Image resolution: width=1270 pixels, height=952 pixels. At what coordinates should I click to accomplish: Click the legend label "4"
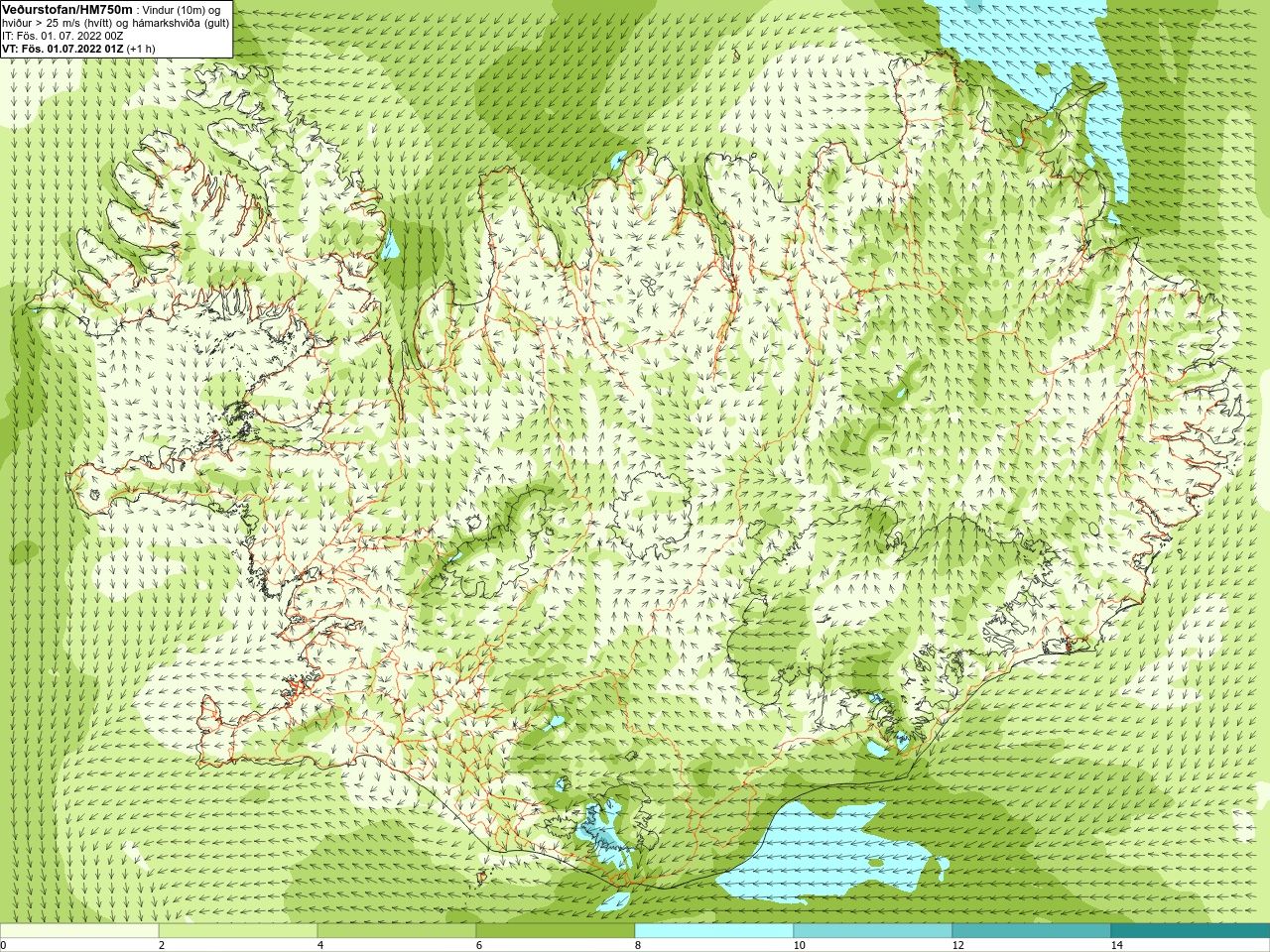[x=319, y=945]
